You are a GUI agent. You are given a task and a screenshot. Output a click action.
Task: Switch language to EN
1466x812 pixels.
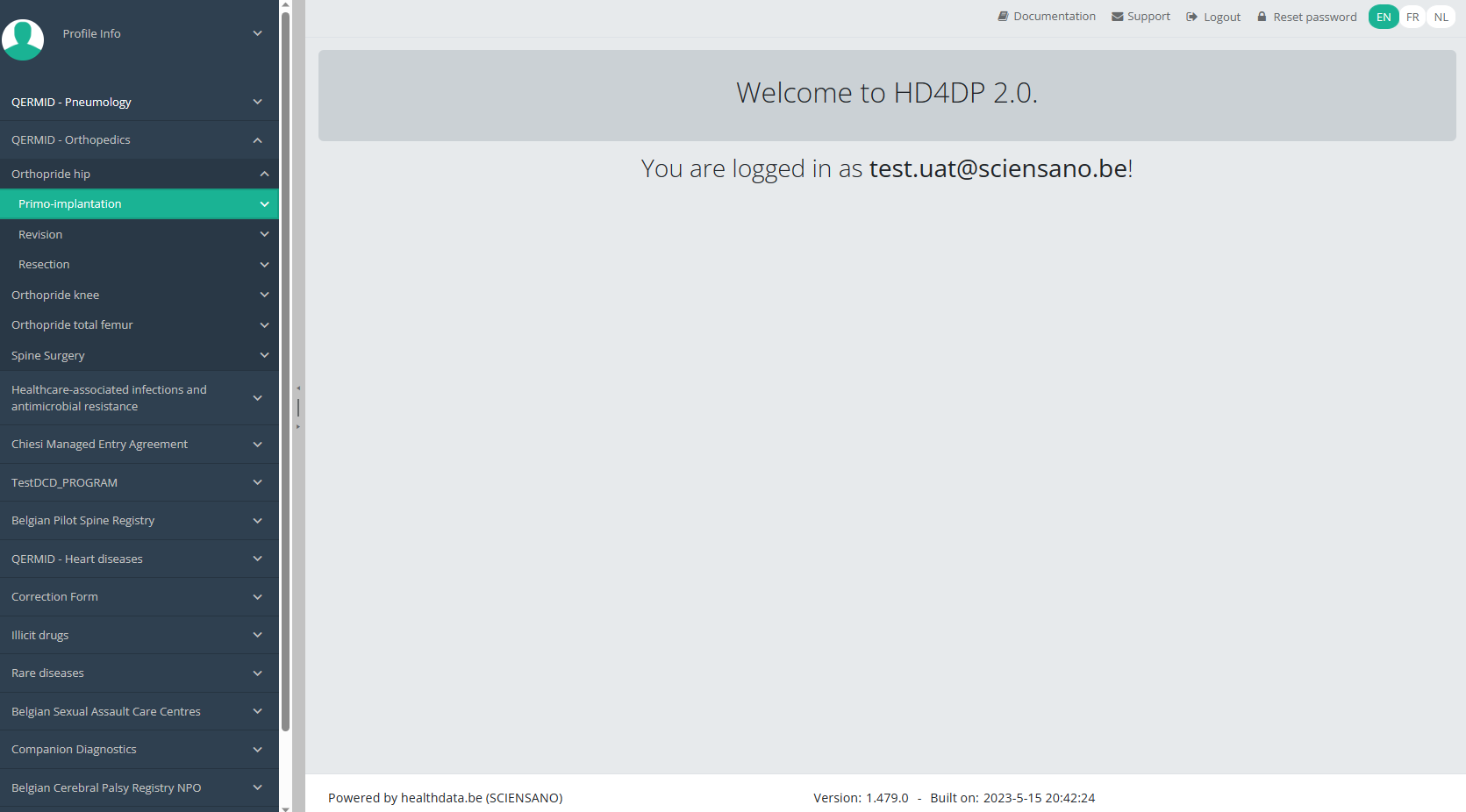click(x=1383, y=17)
